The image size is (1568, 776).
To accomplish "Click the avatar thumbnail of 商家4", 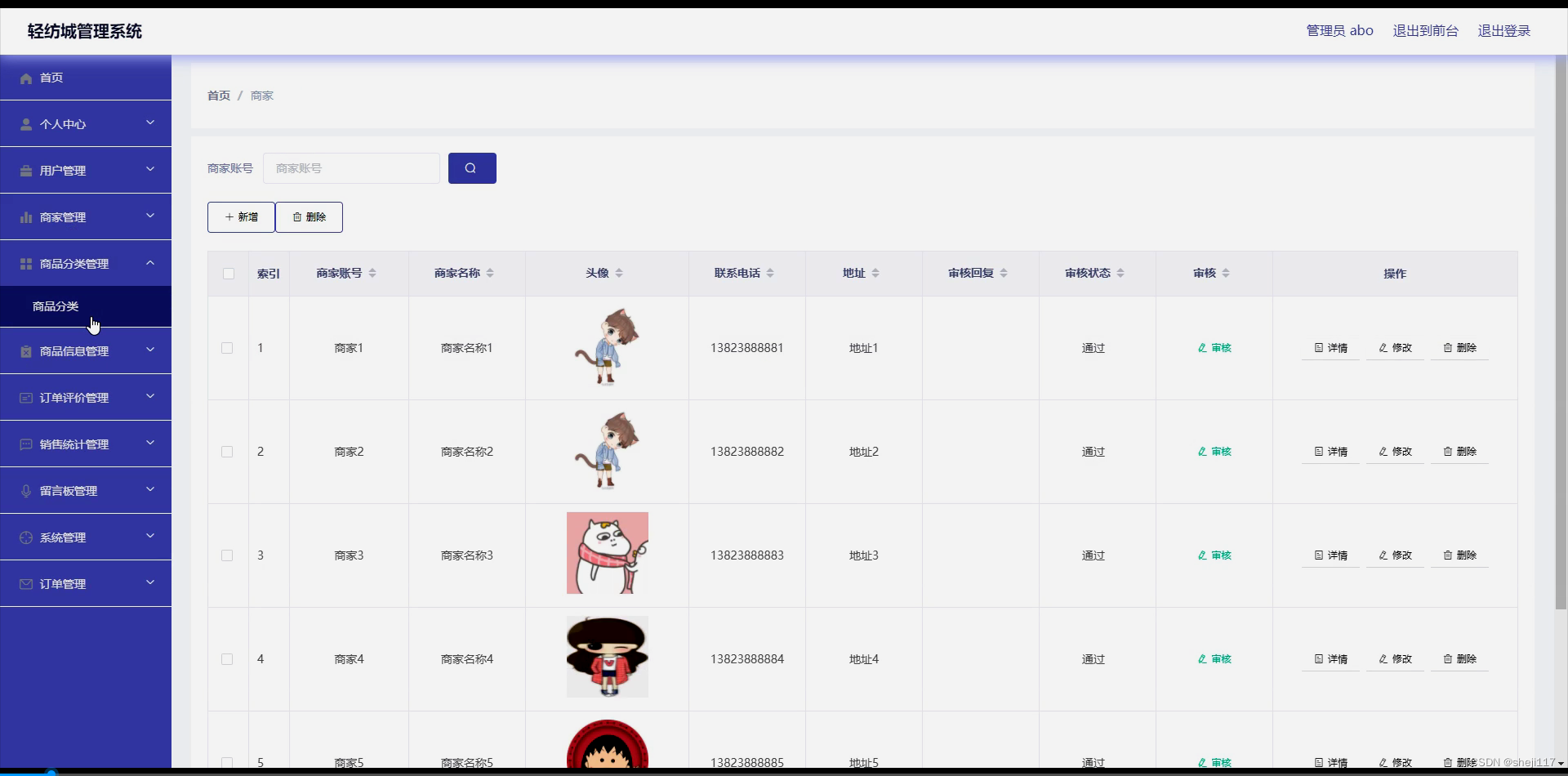I will (606, 657).
